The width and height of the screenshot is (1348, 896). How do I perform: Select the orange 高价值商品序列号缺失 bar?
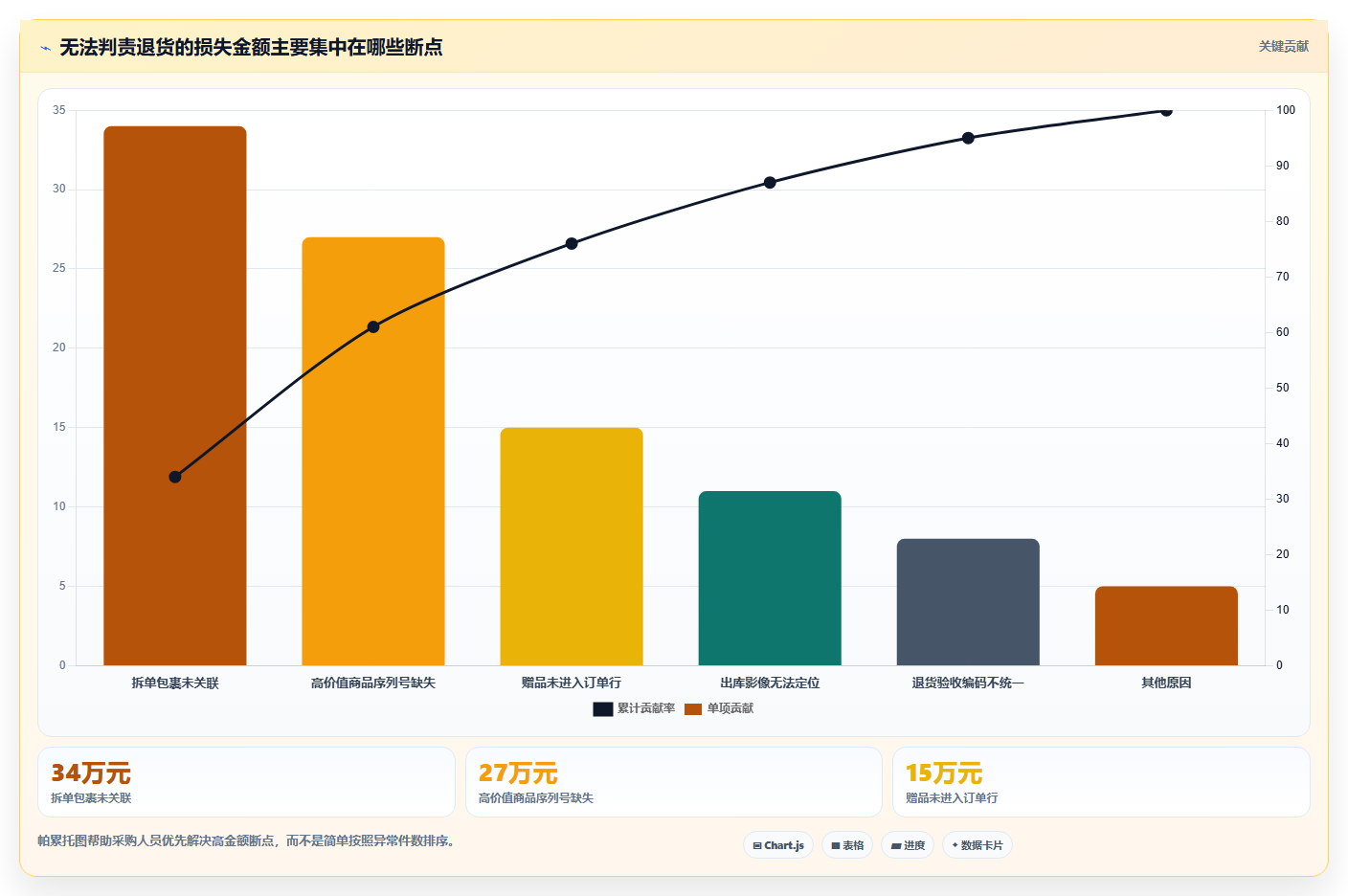point(373,451)
